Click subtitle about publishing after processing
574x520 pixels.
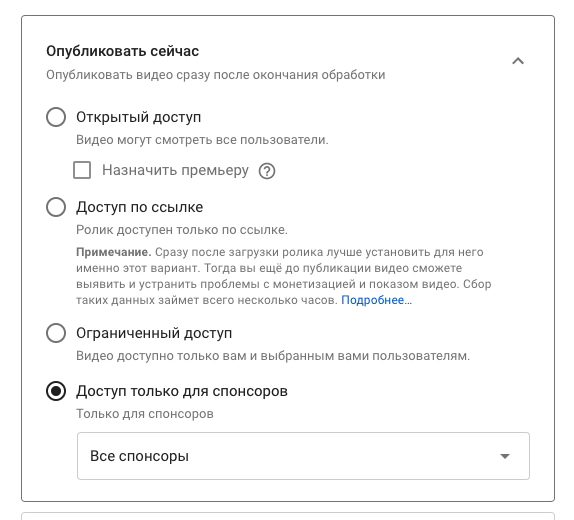pyautogui.click(x=216, y=75)
